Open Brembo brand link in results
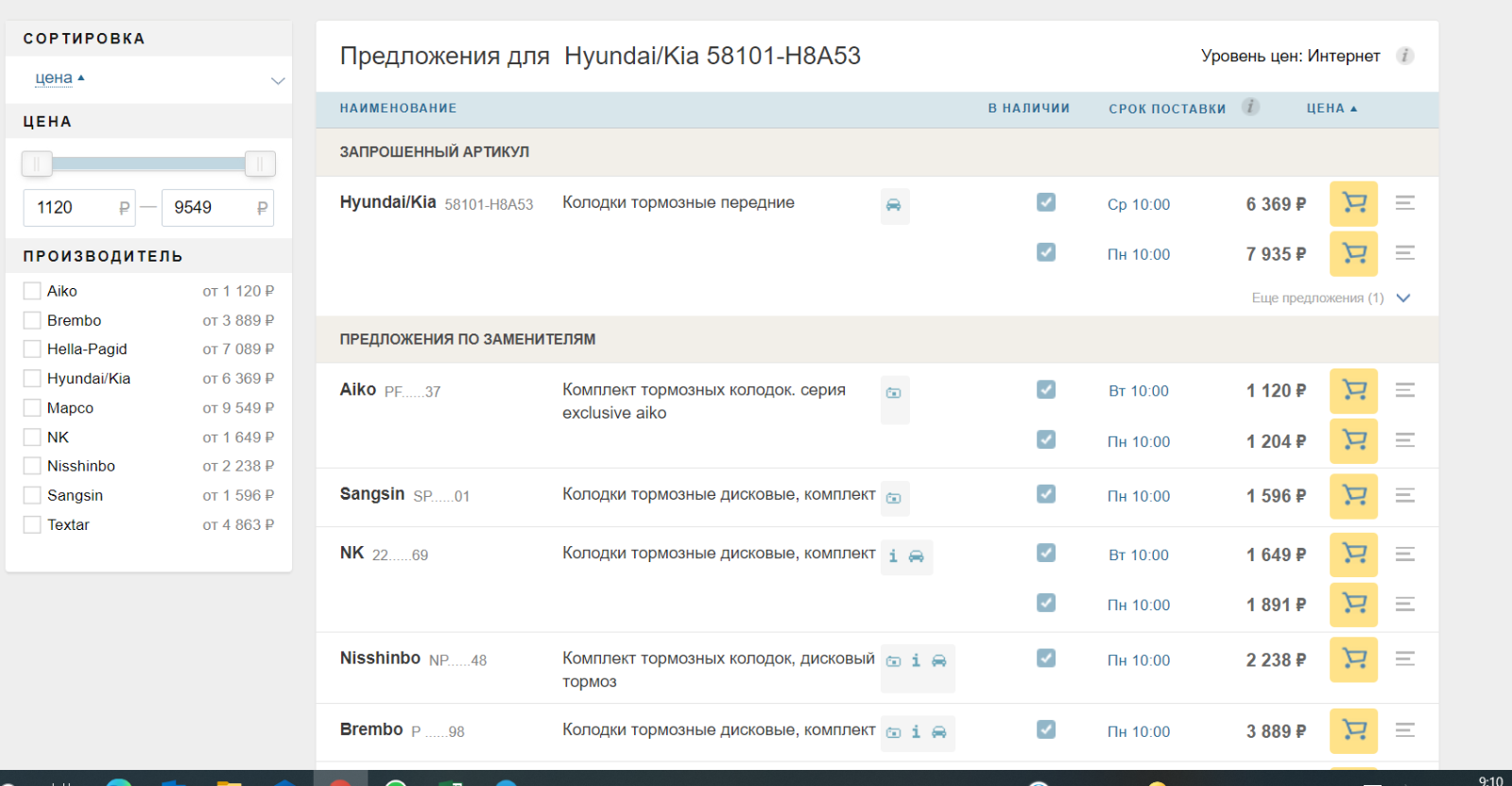 pos(371,729)
